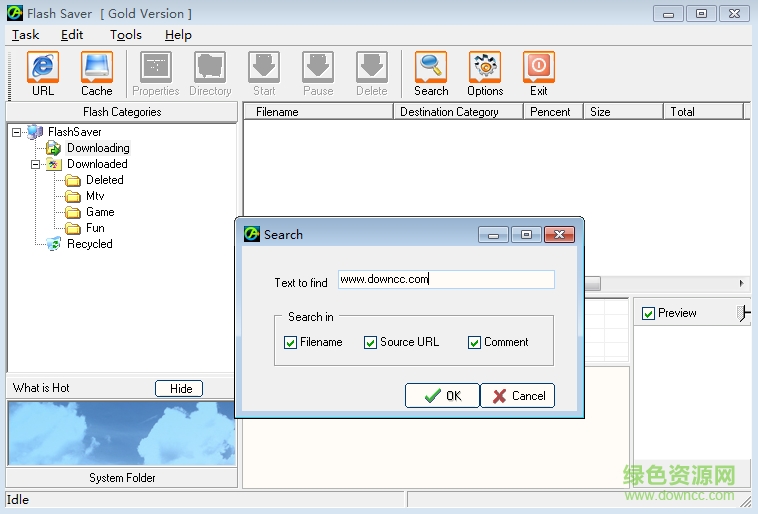Toggle the Source URL checkbox
The image size is (758, 514).
coord(371,342)
